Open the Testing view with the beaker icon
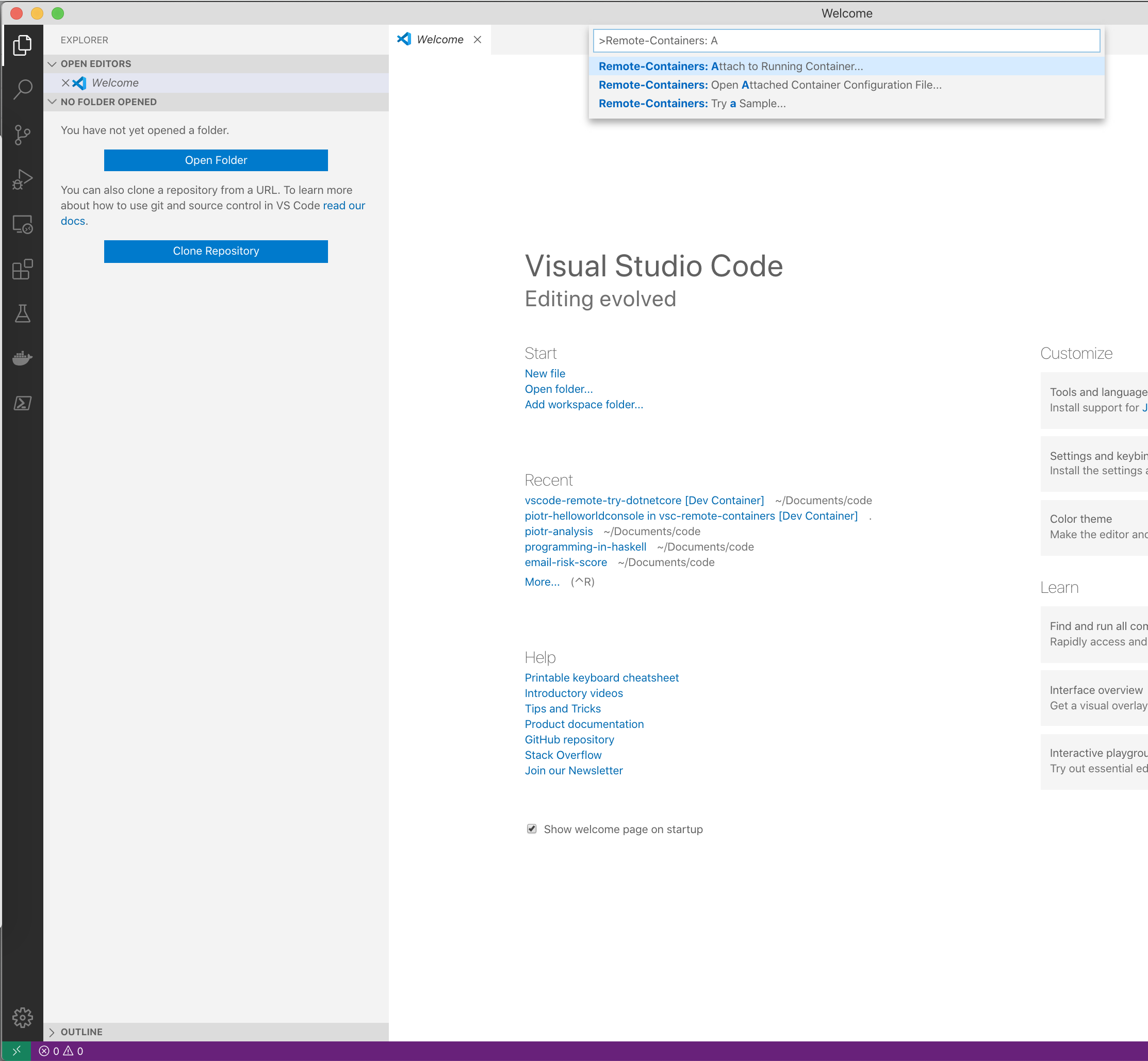 (x=23, y=313)
